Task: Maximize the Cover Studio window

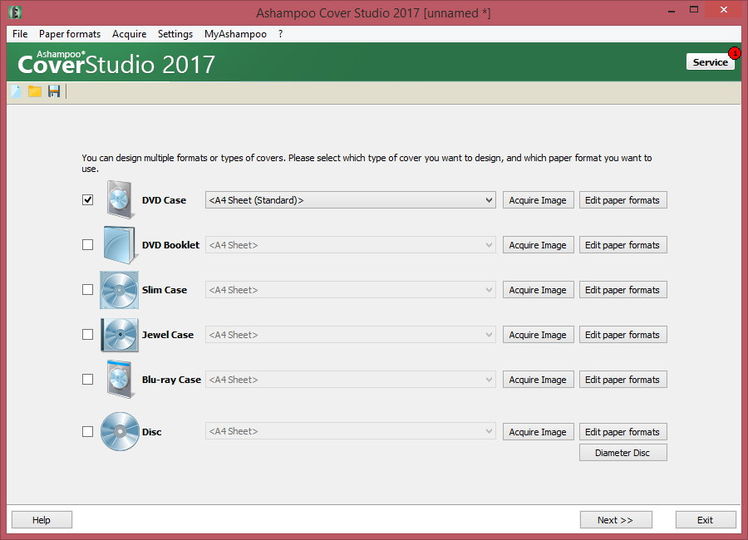Action: [x=694, y=10]
